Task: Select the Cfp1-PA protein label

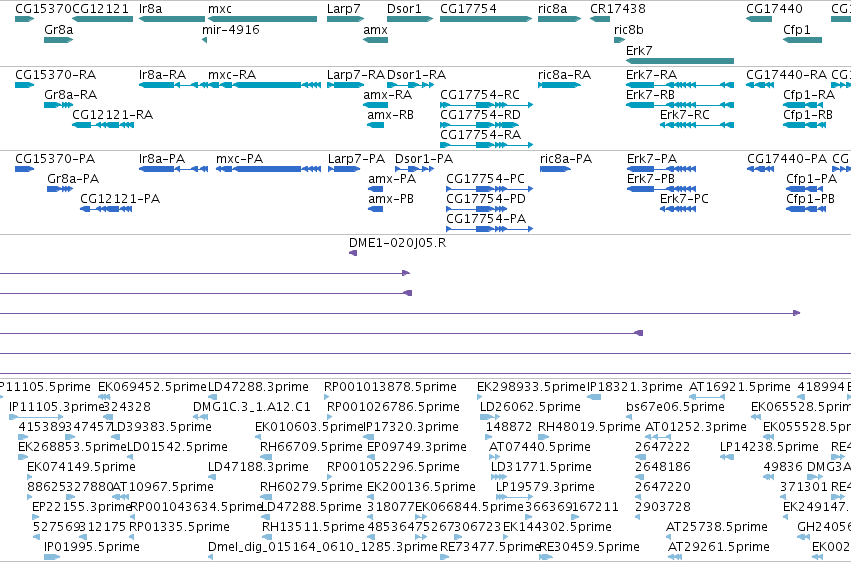Action: [x=811, y=179]
